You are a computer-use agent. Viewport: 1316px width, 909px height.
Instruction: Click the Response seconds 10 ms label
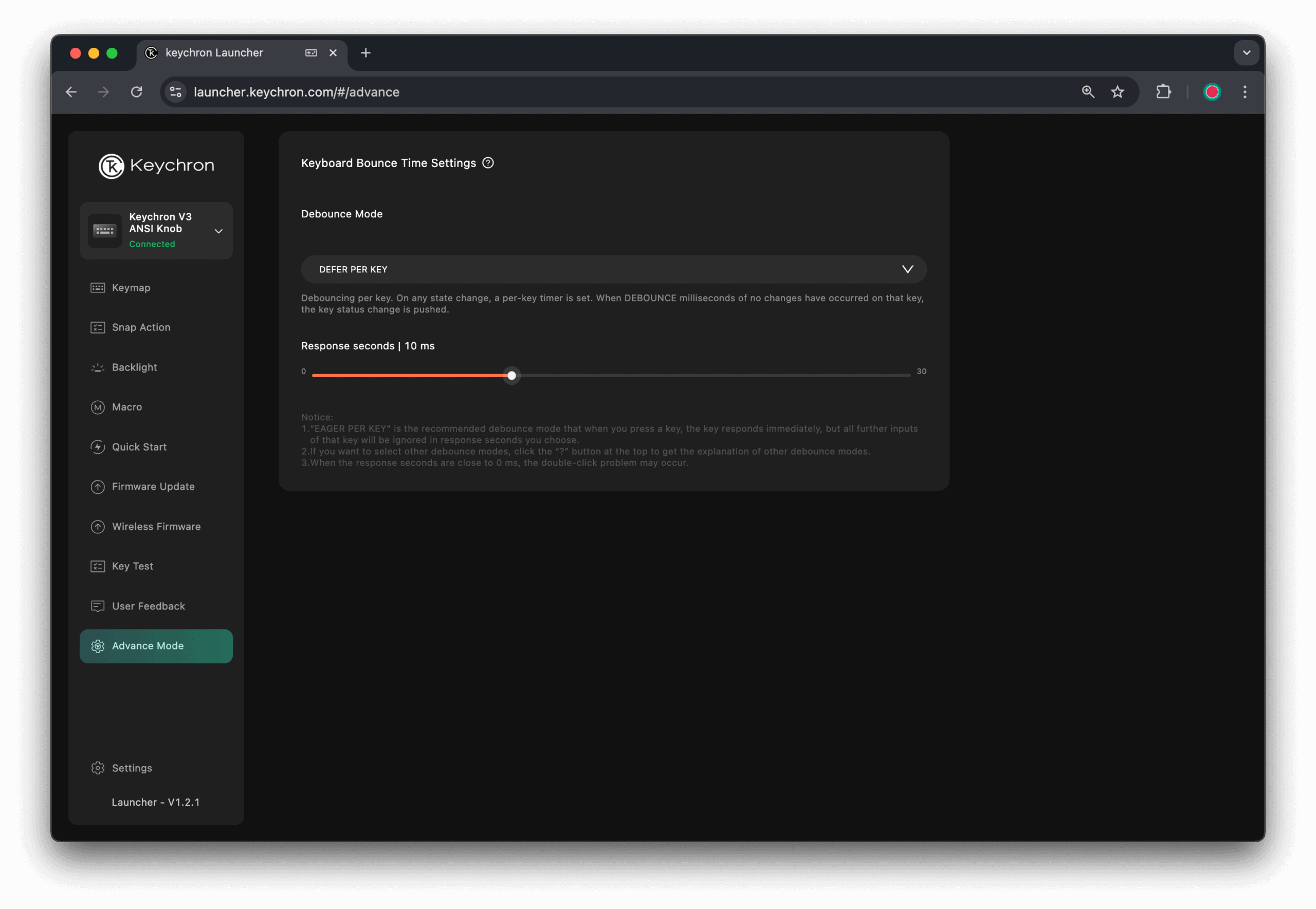pyautogui.click(x=368, y=346)
